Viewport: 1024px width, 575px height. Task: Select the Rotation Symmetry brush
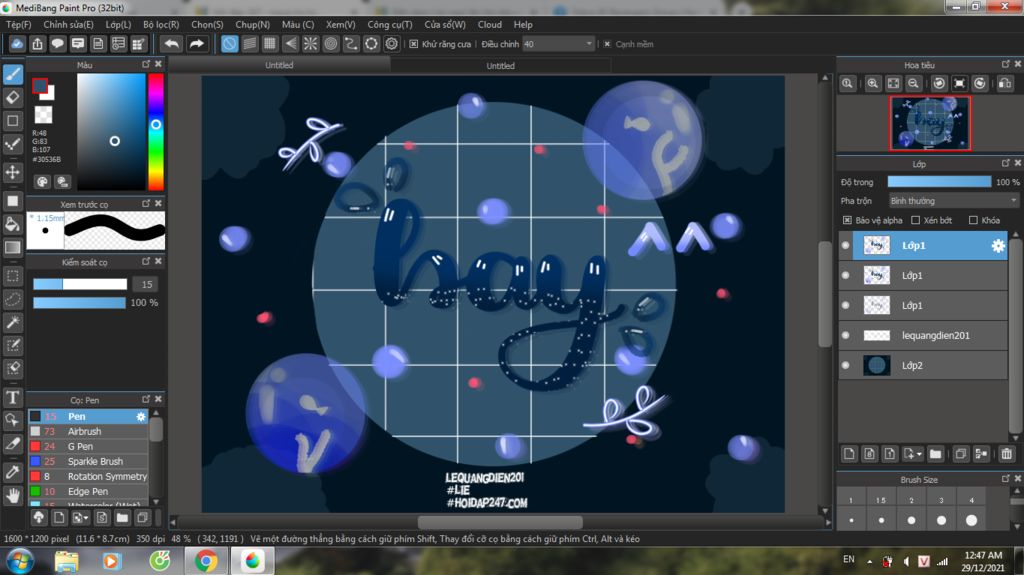88,476
